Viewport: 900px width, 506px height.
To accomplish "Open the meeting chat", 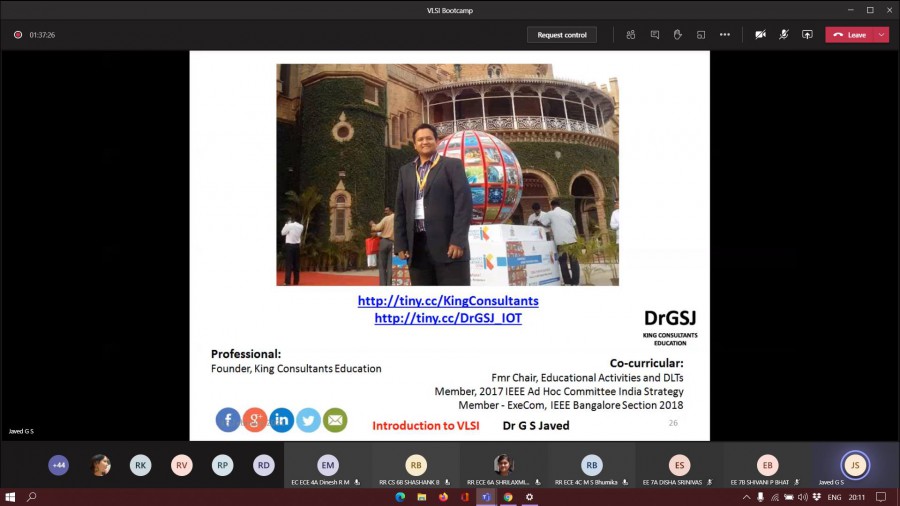I will 654,34.
